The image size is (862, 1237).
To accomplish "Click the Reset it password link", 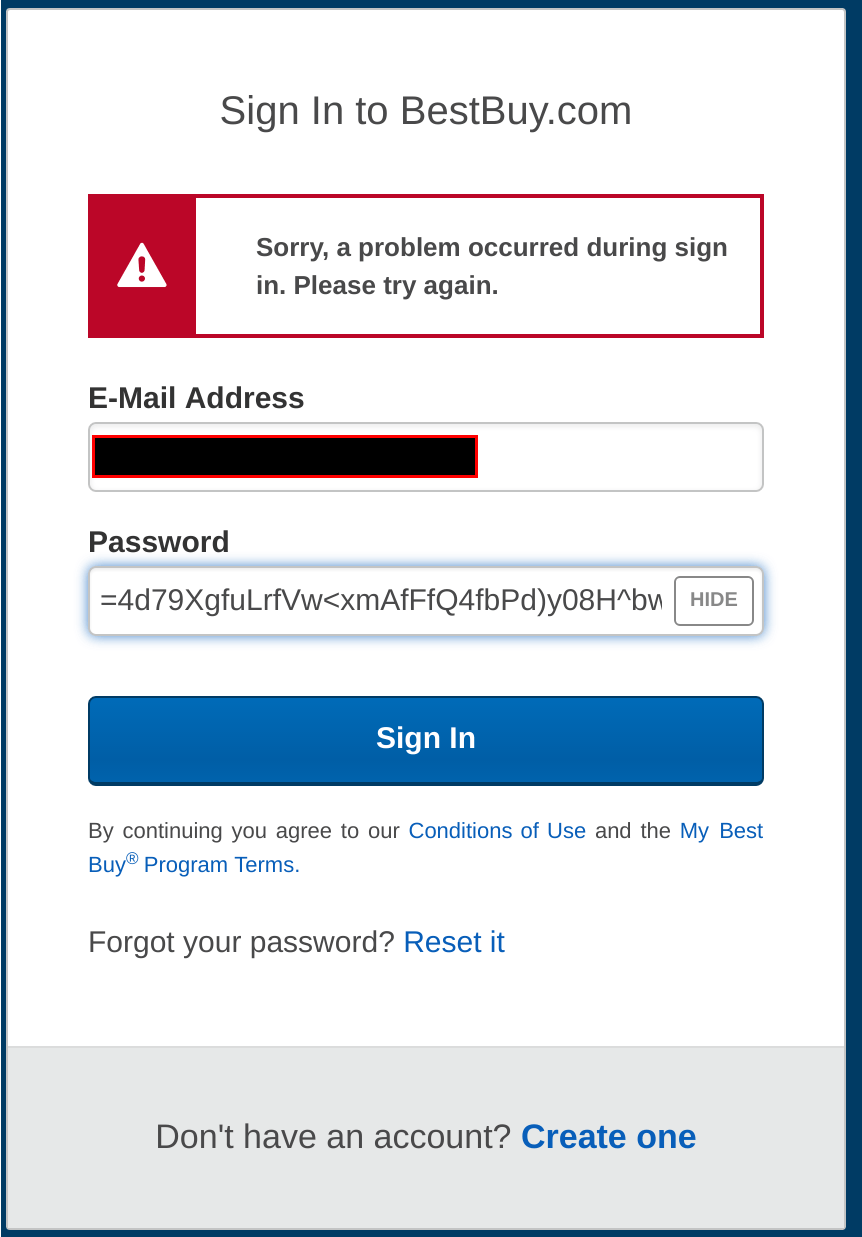I will click(x=454, y=942).
